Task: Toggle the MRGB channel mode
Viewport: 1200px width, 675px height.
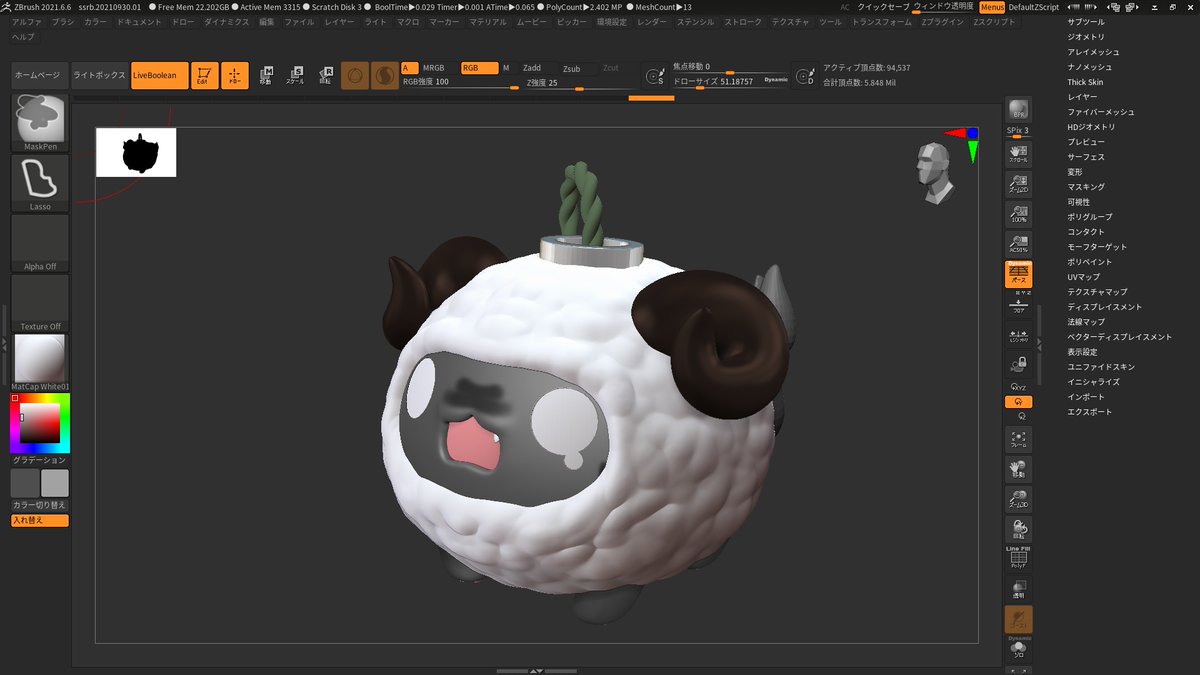Action: point(434,68)
